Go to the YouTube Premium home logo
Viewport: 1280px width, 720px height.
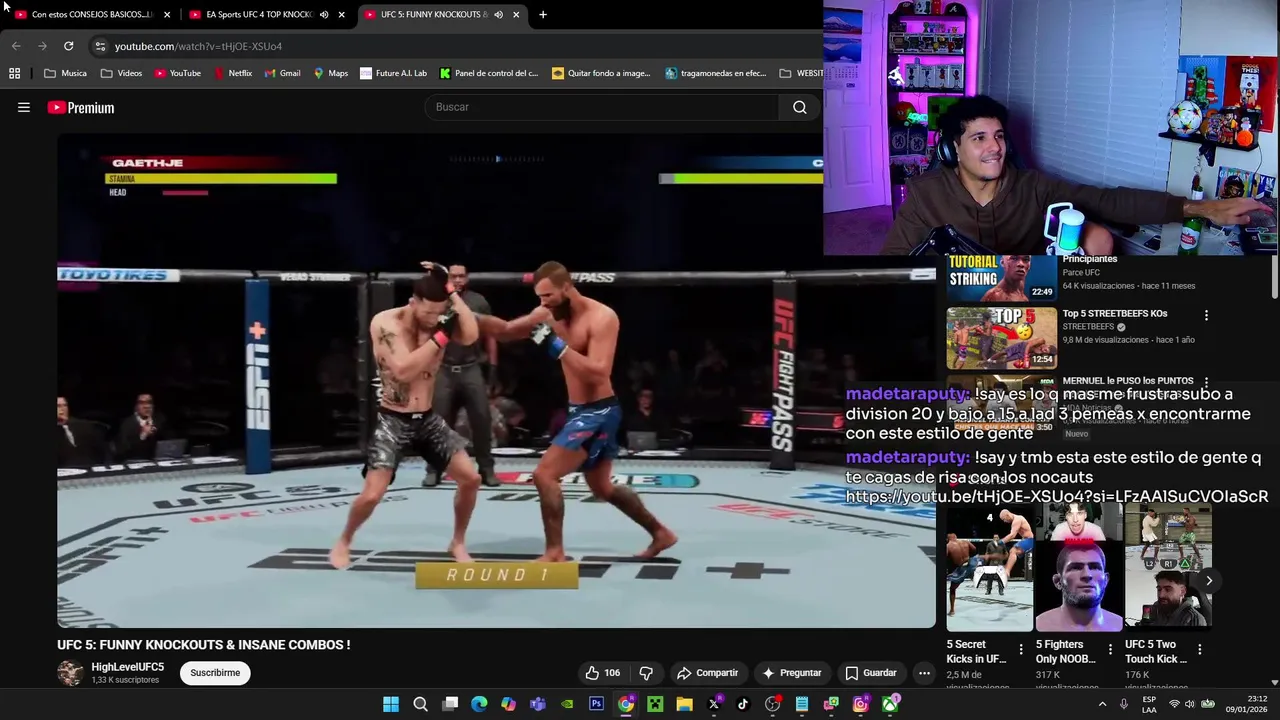(81, 108)
